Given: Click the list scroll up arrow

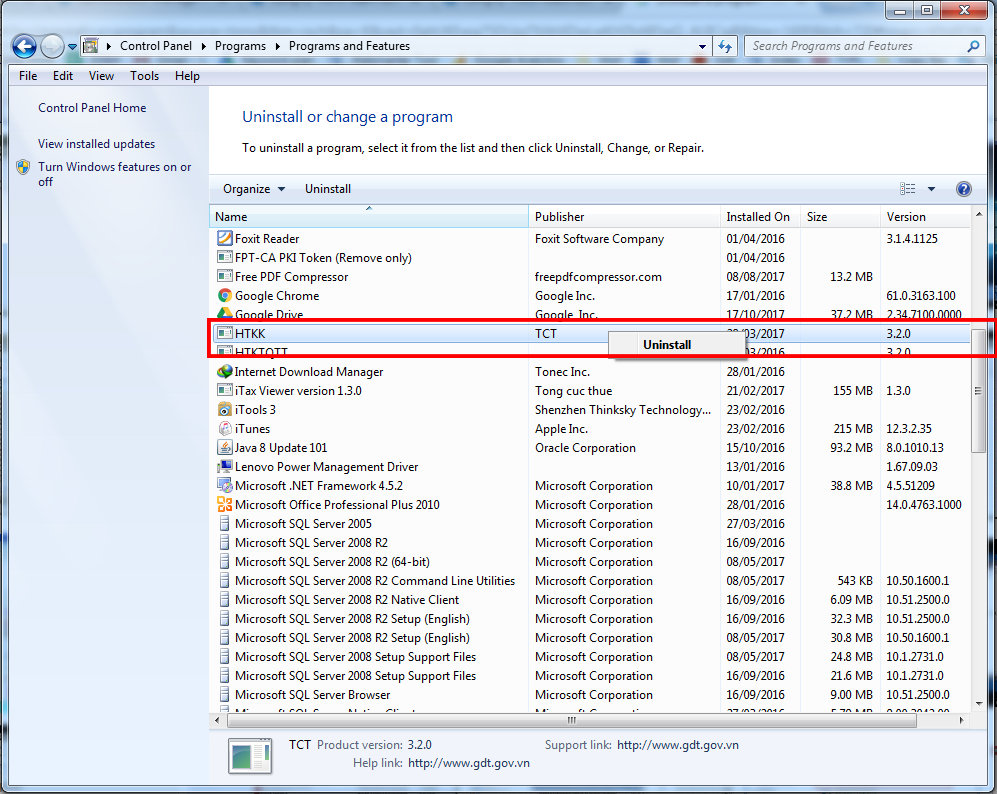Looking at the screenshot, I should point(979,214).
